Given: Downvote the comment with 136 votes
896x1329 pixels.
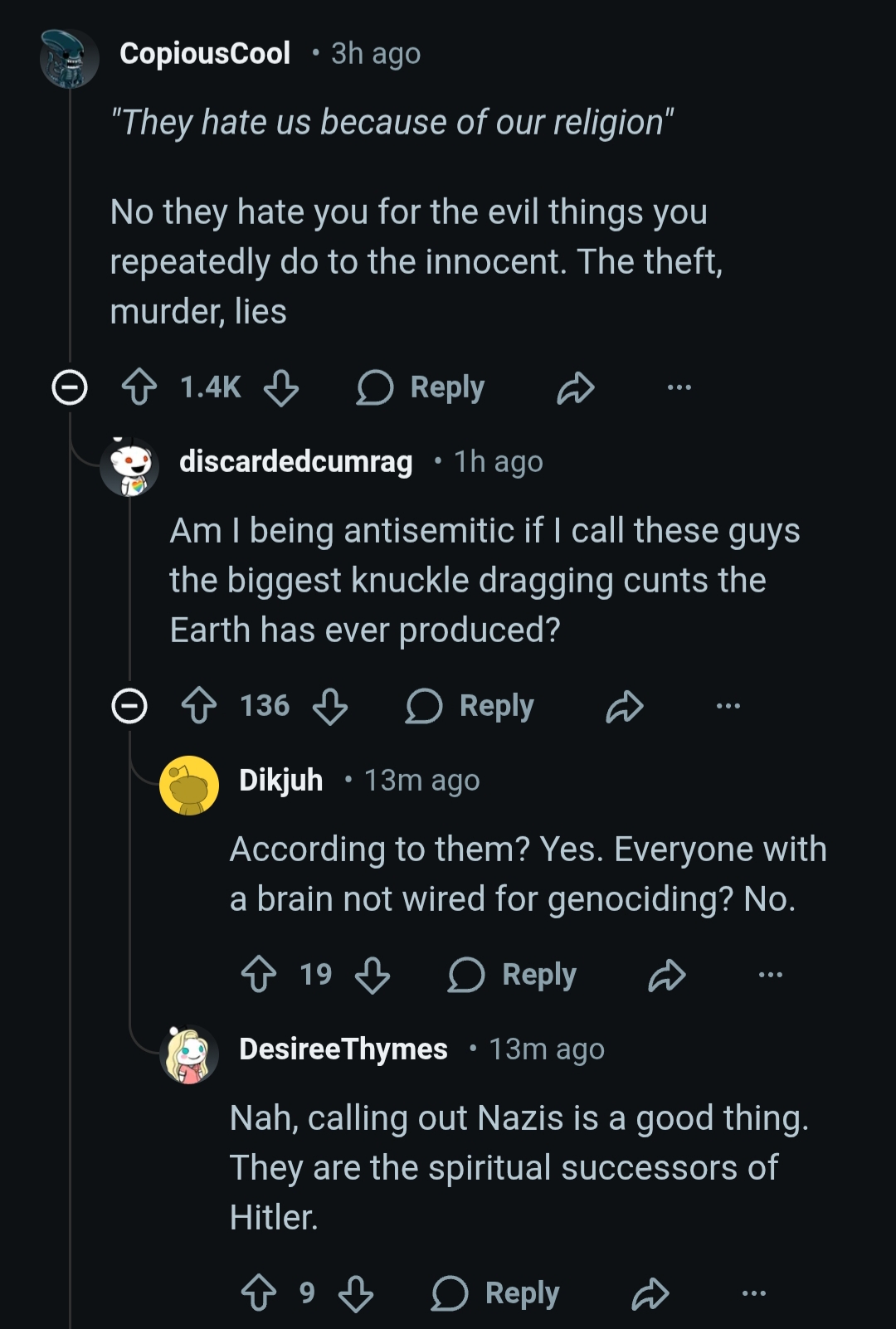Looking at the screenshot, I should [330, 706].
